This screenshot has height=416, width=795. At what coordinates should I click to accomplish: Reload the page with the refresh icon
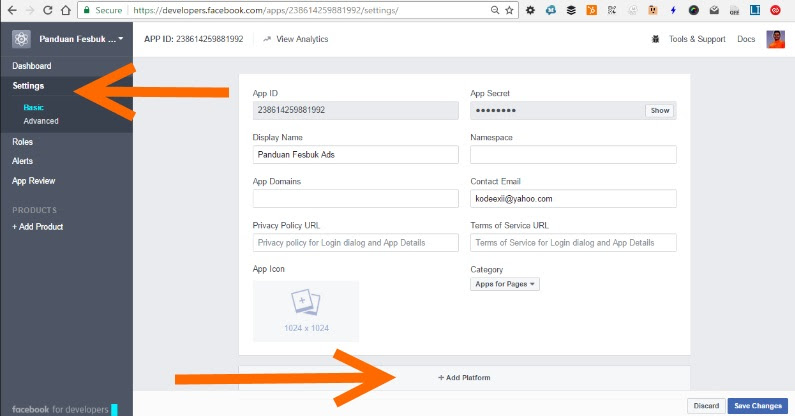[x=48, y=10]
